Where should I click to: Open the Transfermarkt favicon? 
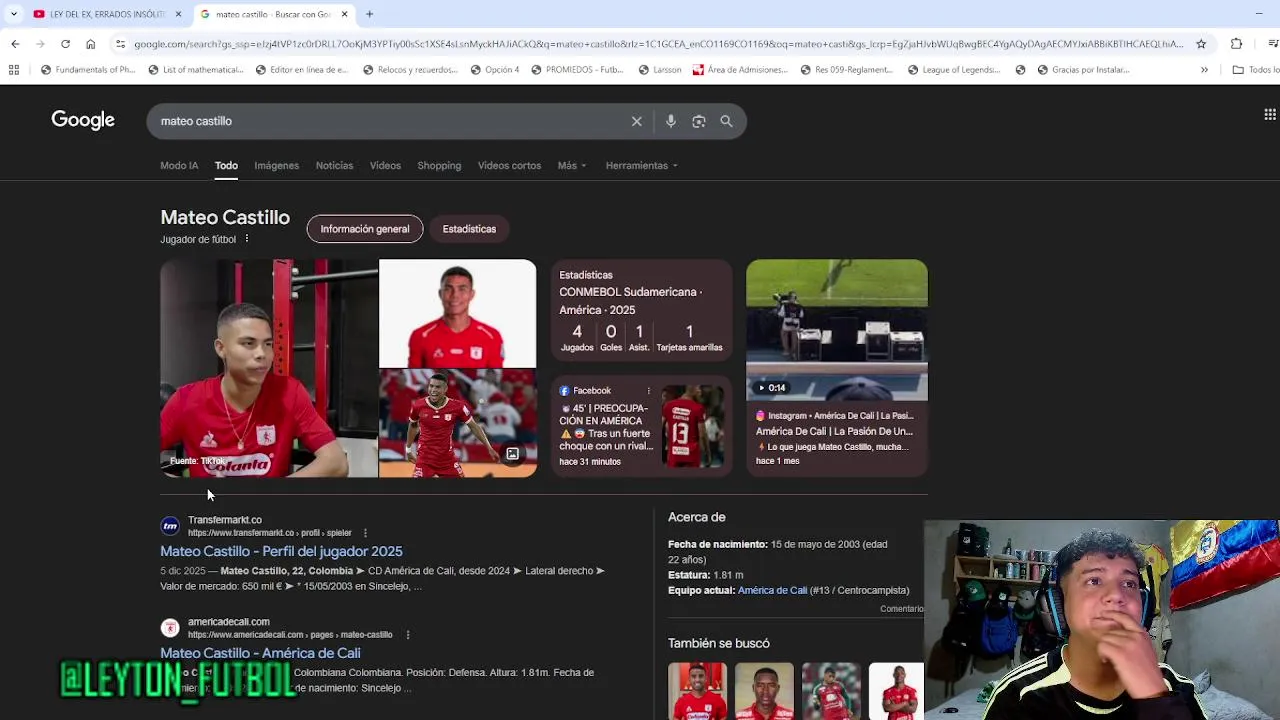coord(170,526)
